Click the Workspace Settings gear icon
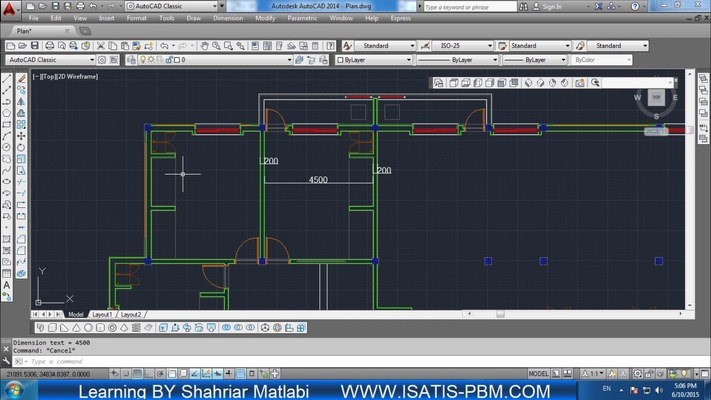This screenshot has height=400, width=711. tap(102, 60)
